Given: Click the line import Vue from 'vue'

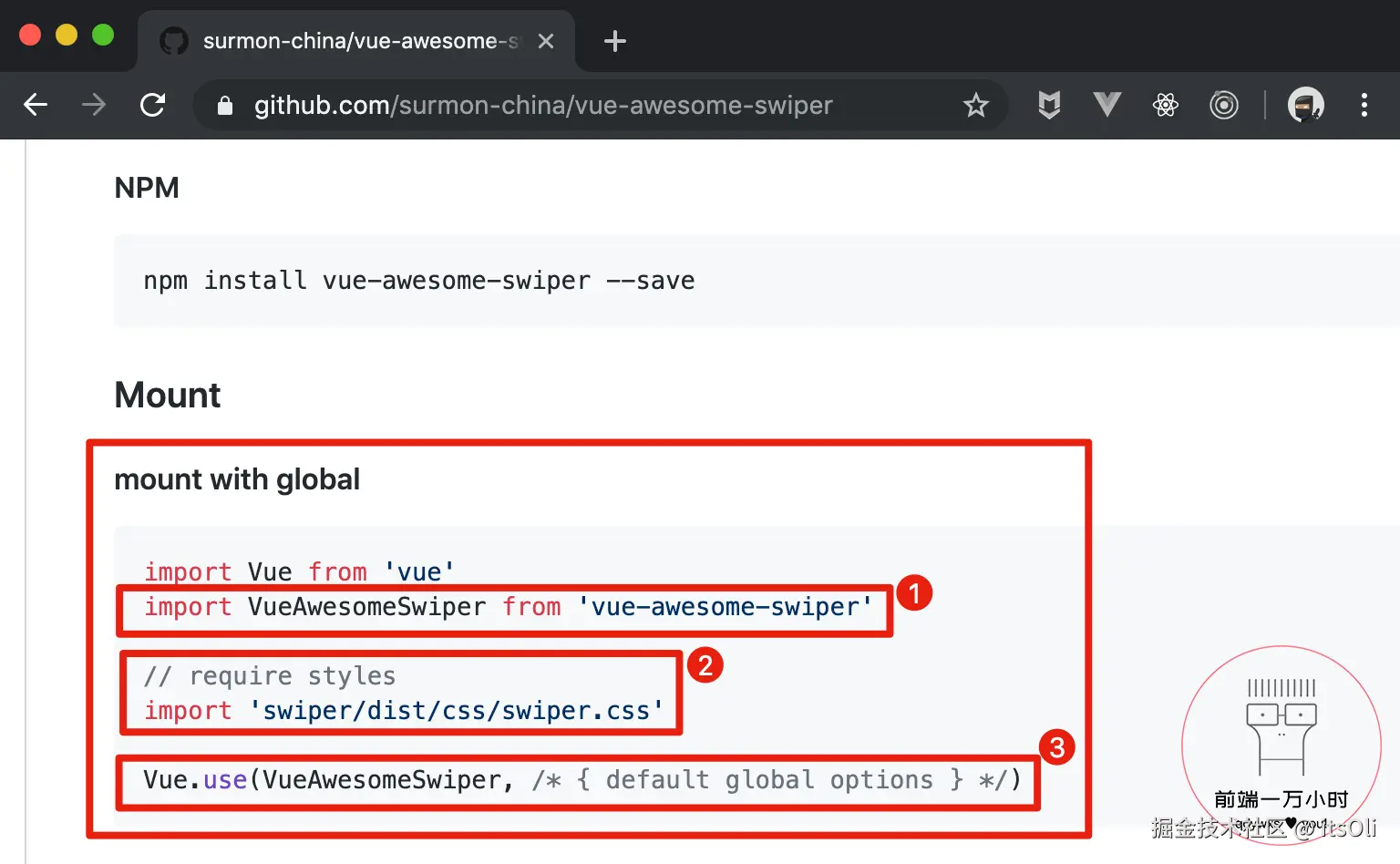Looking at the screenshot, I should (x=299, y=571).
